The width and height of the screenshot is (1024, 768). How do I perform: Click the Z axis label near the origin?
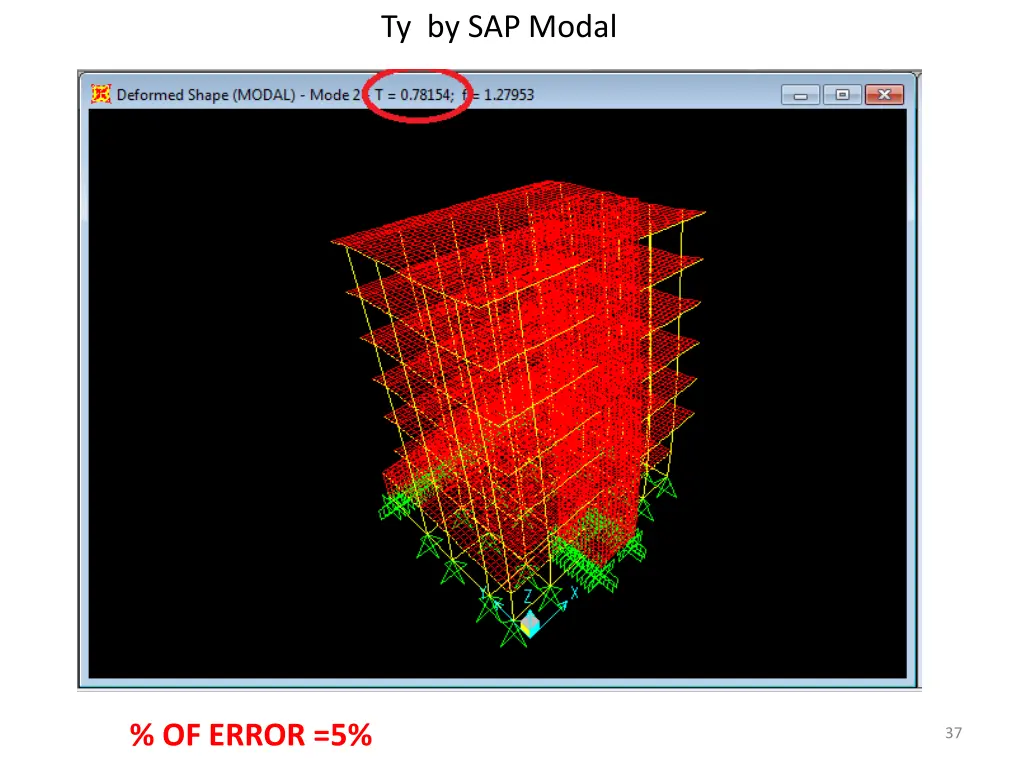pos(528,596)
